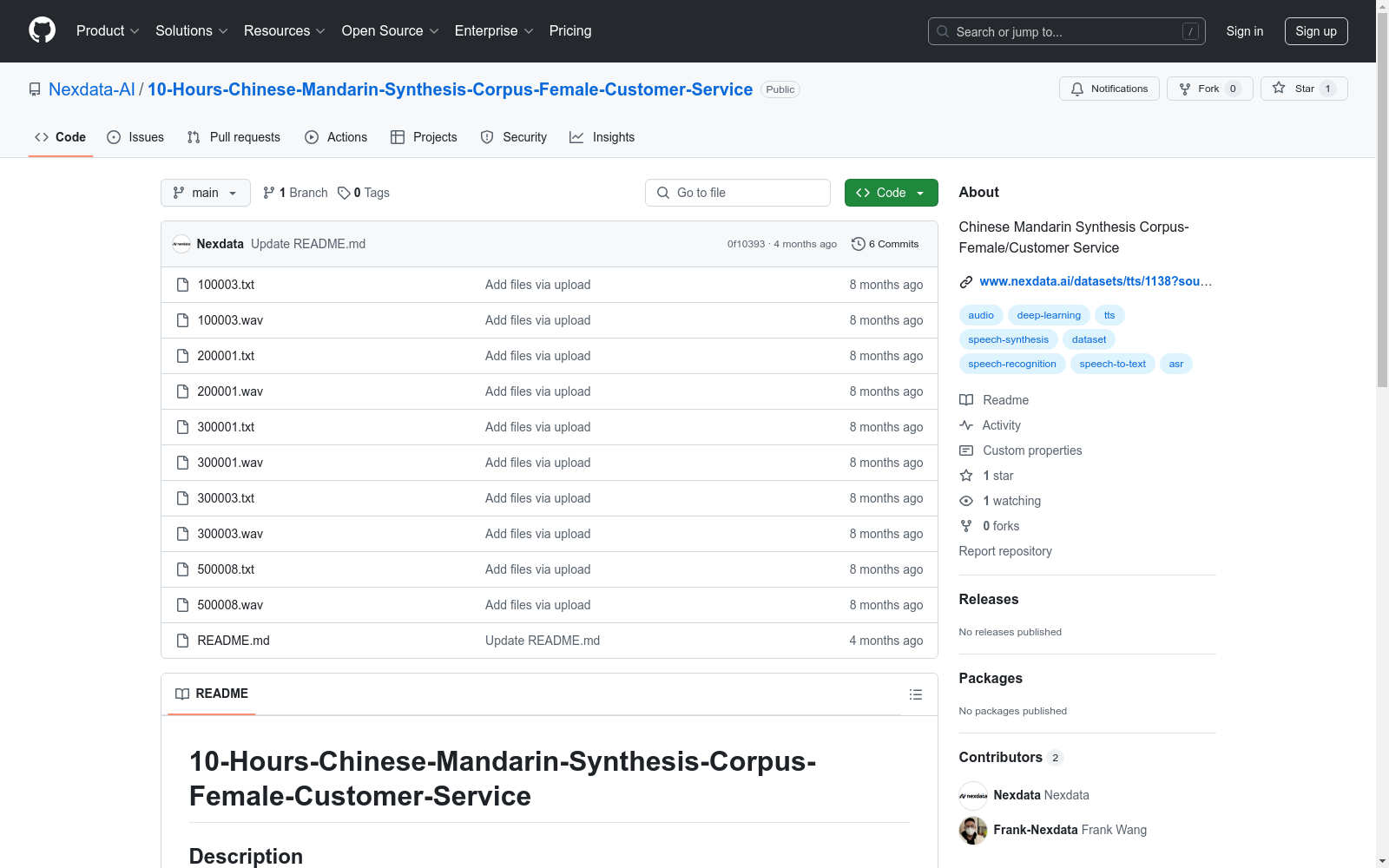
Task: Open the Activity link
Action: click(x=991, y=425)
